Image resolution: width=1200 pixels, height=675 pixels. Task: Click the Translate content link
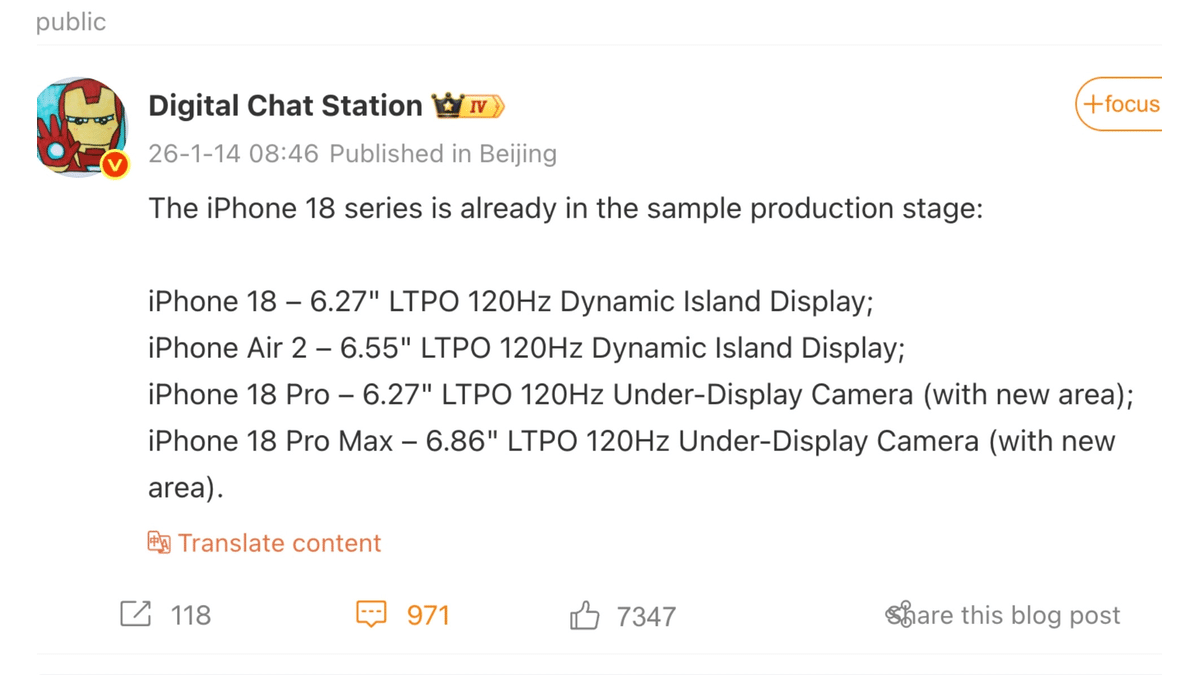[x=279, y=543]
